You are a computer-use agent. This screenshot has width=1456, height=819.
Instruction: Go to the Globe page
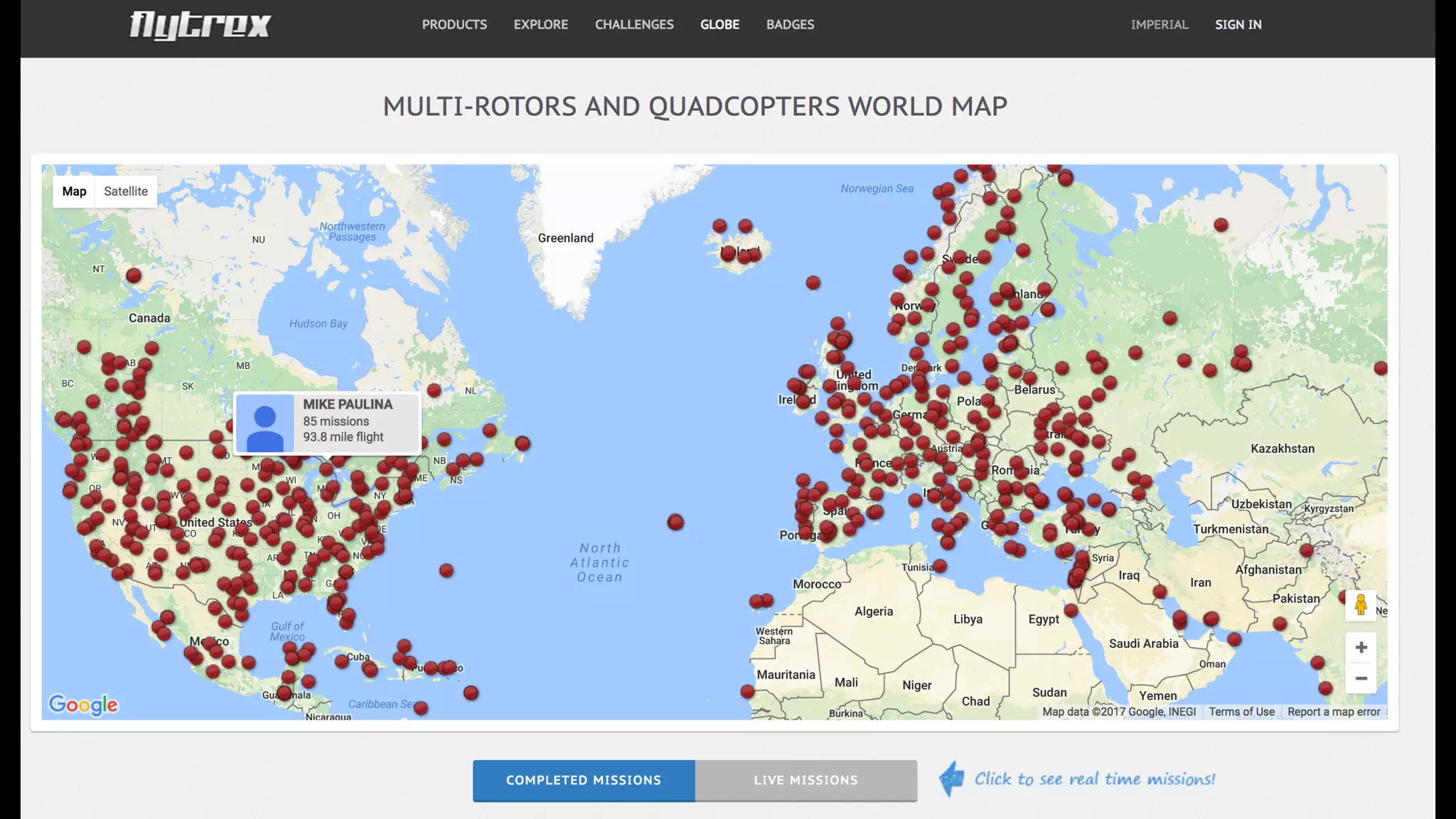click(719, 24)
